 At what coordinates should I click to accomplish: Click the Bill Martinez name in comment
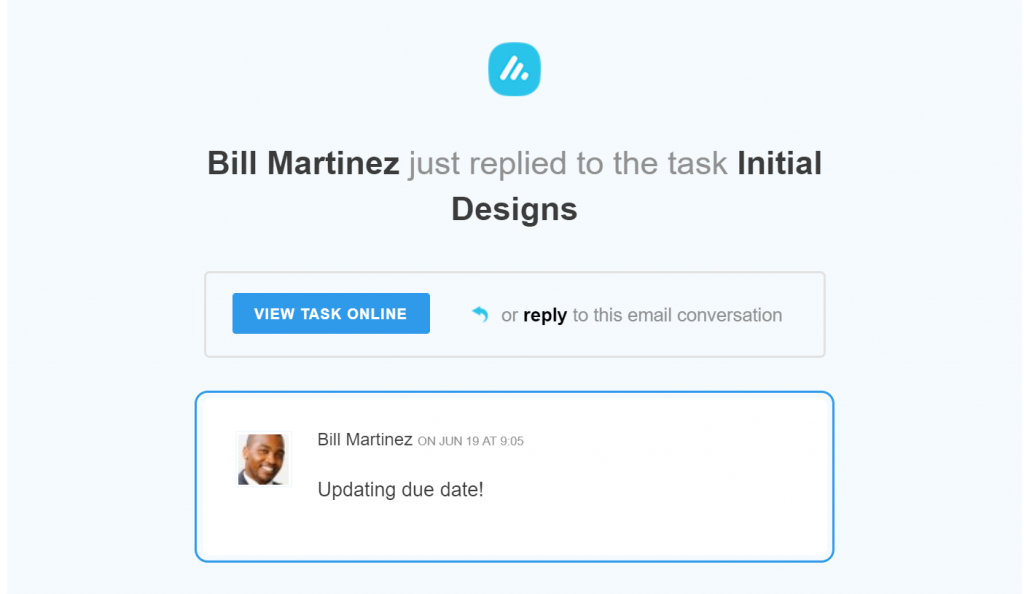click(x=364, y=439)
